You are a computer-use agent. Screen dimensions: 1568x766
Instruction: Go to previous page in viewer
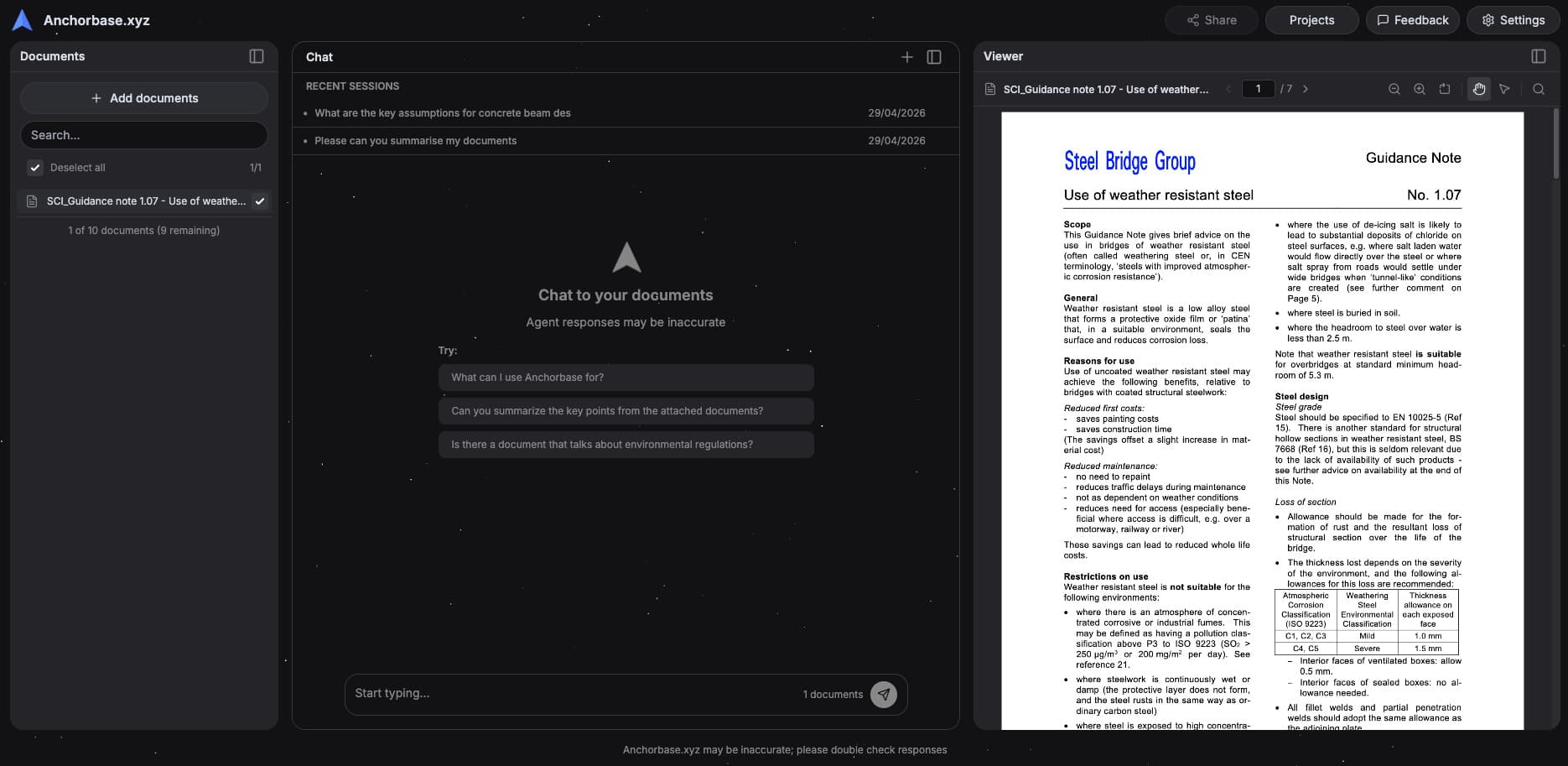tap(1228, 89)
